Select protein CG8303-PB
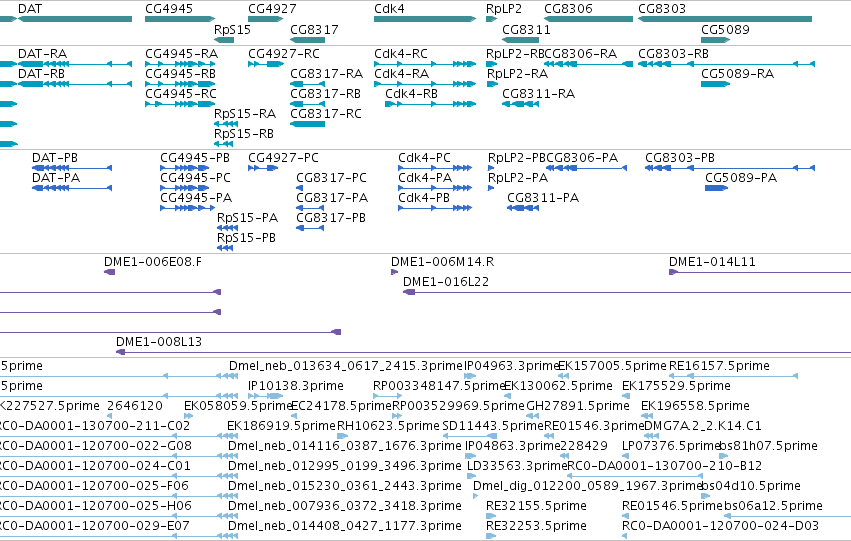 tap(730, 168)
